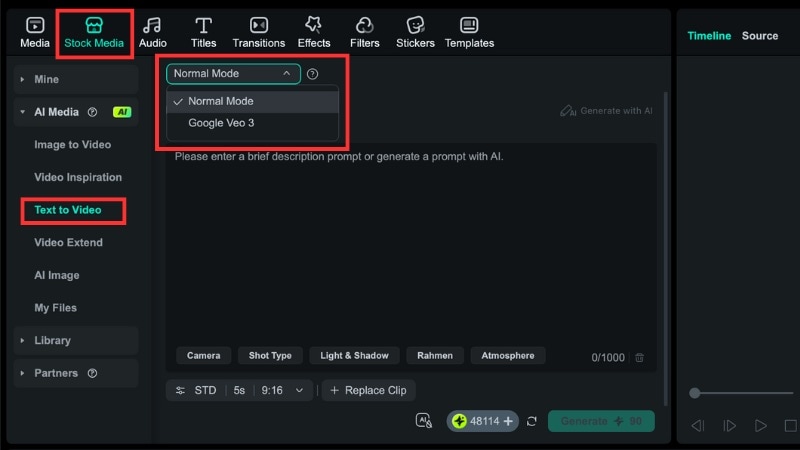This screenshot has height=450, width=800.
Task: Select AI Image
Action: 57,275
